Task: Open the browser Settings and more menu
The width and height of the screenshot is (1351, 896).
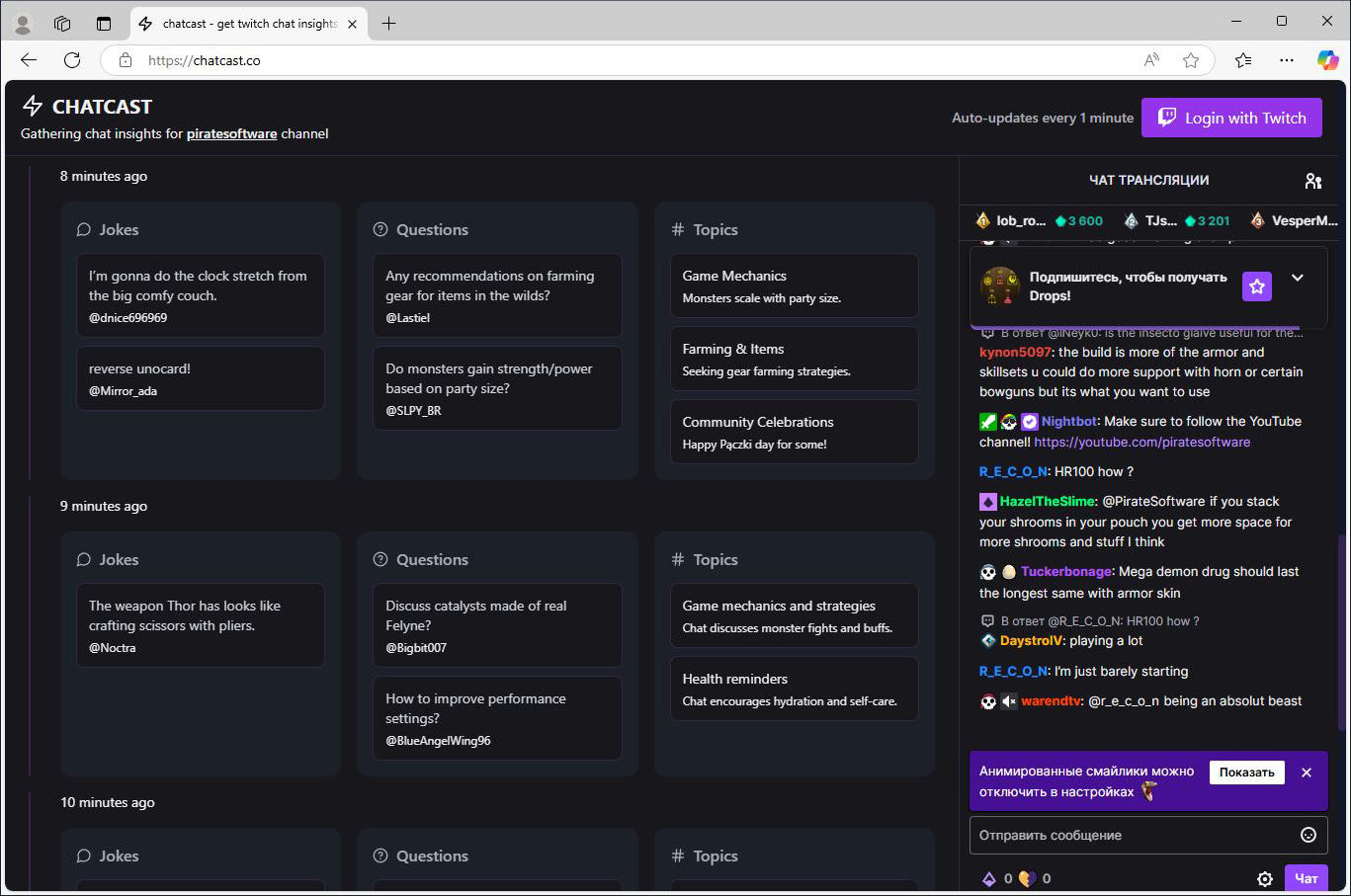Action: [x=1286, y=59]
